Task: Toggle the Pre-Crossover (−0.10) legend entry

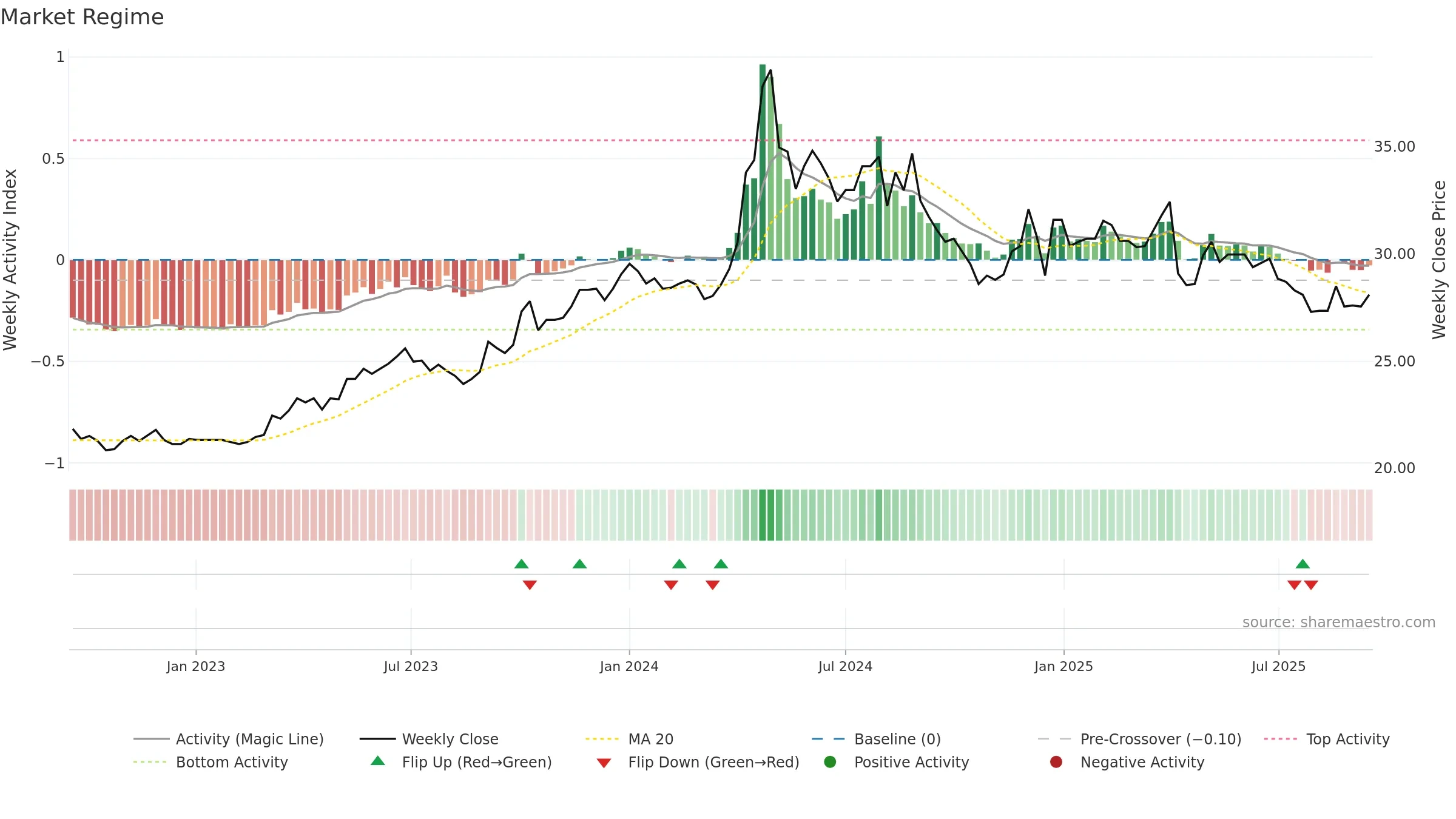Action: pos(1140,739)
